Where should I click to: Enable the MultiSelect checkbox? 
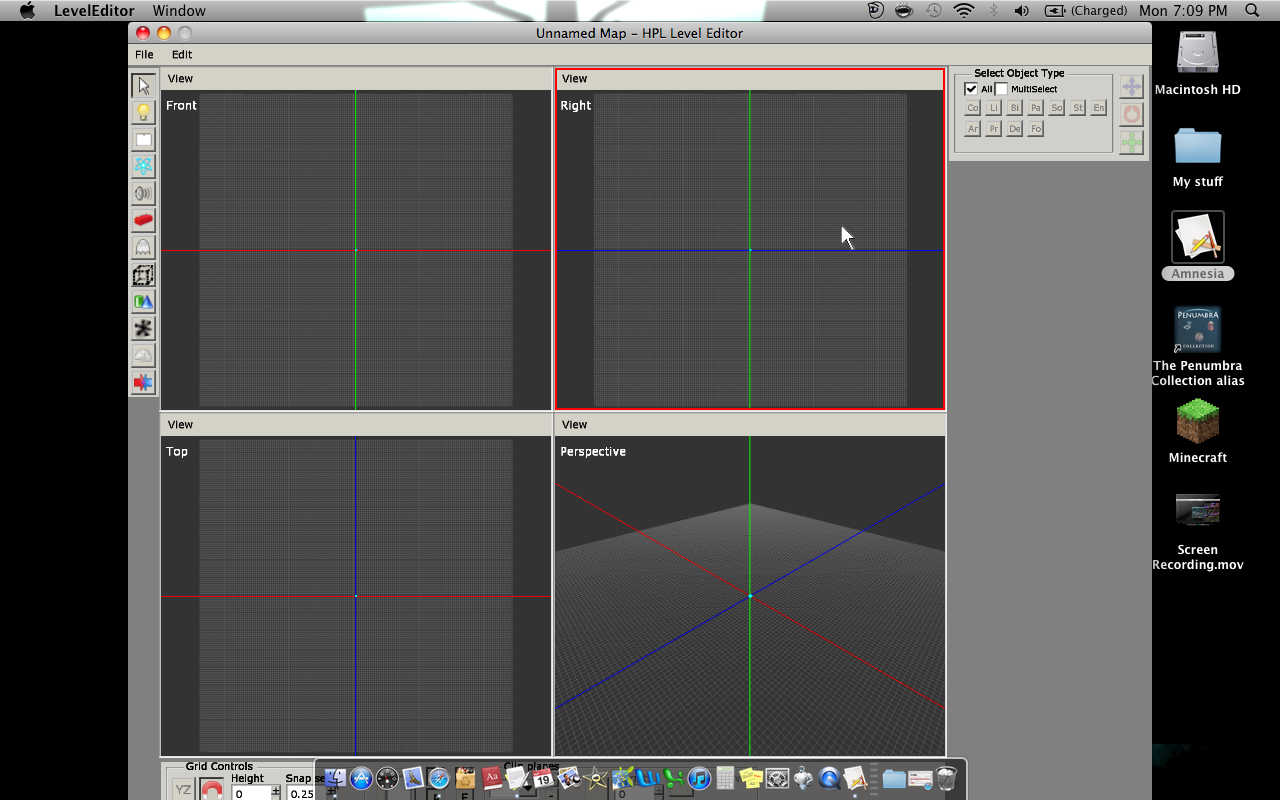[x=1001, y=89]
